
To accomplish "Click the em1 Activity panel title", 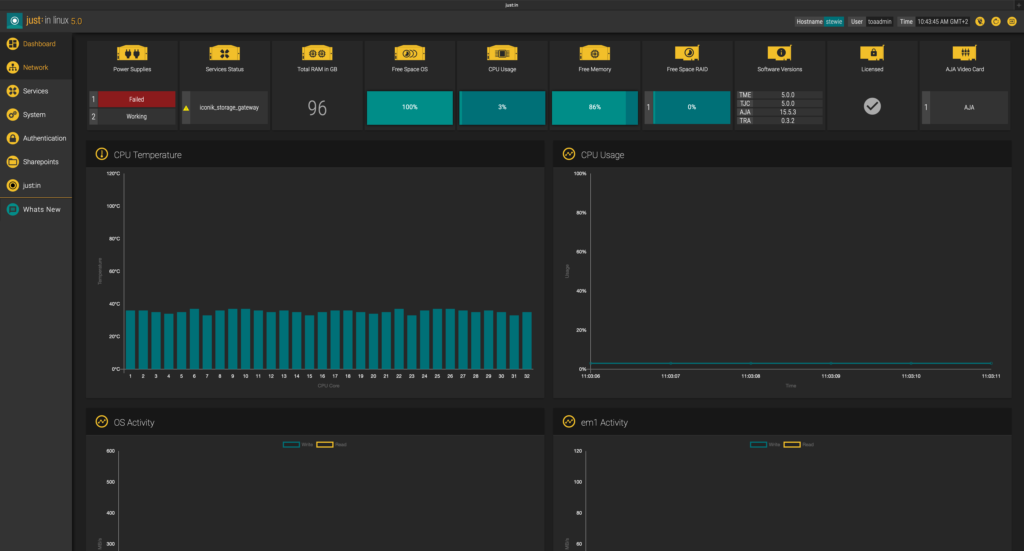I will coord(604,422).
